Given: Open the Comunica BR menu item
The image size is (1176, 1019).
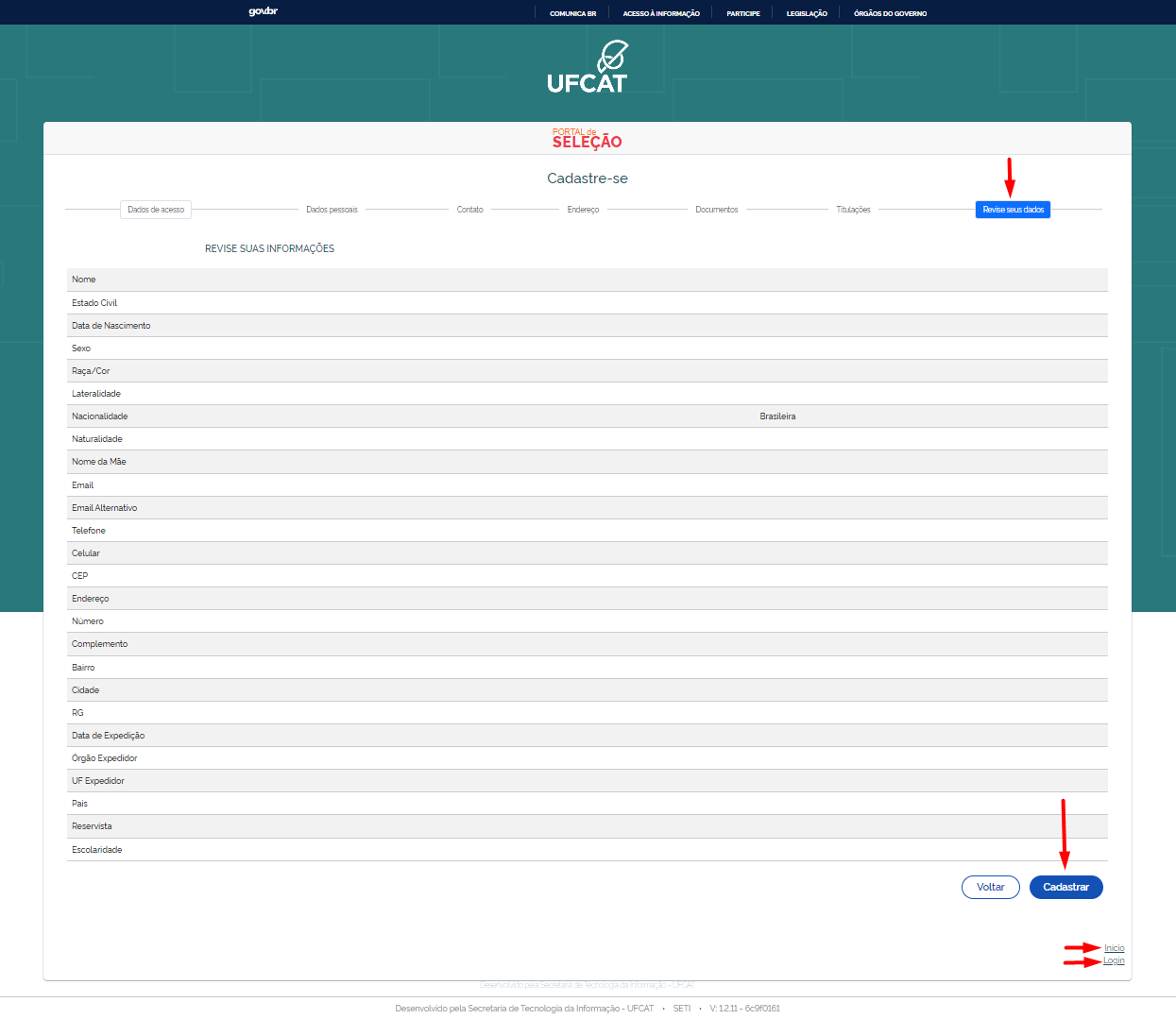Looking at the screenshot, I should pos(572,13).
